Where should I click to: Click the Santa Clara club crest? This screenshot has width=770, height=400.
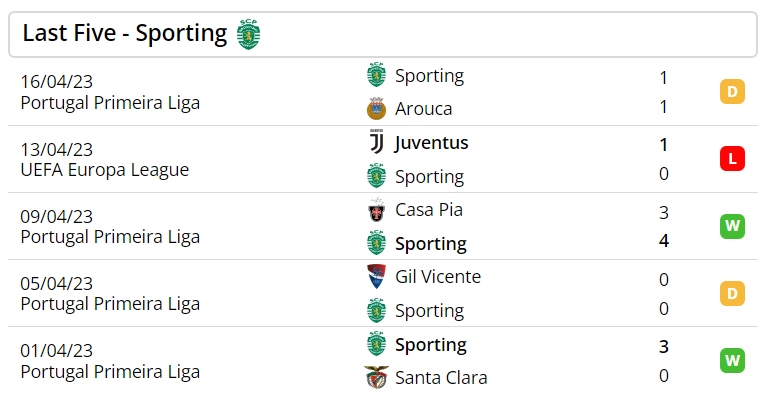point(377,377)
